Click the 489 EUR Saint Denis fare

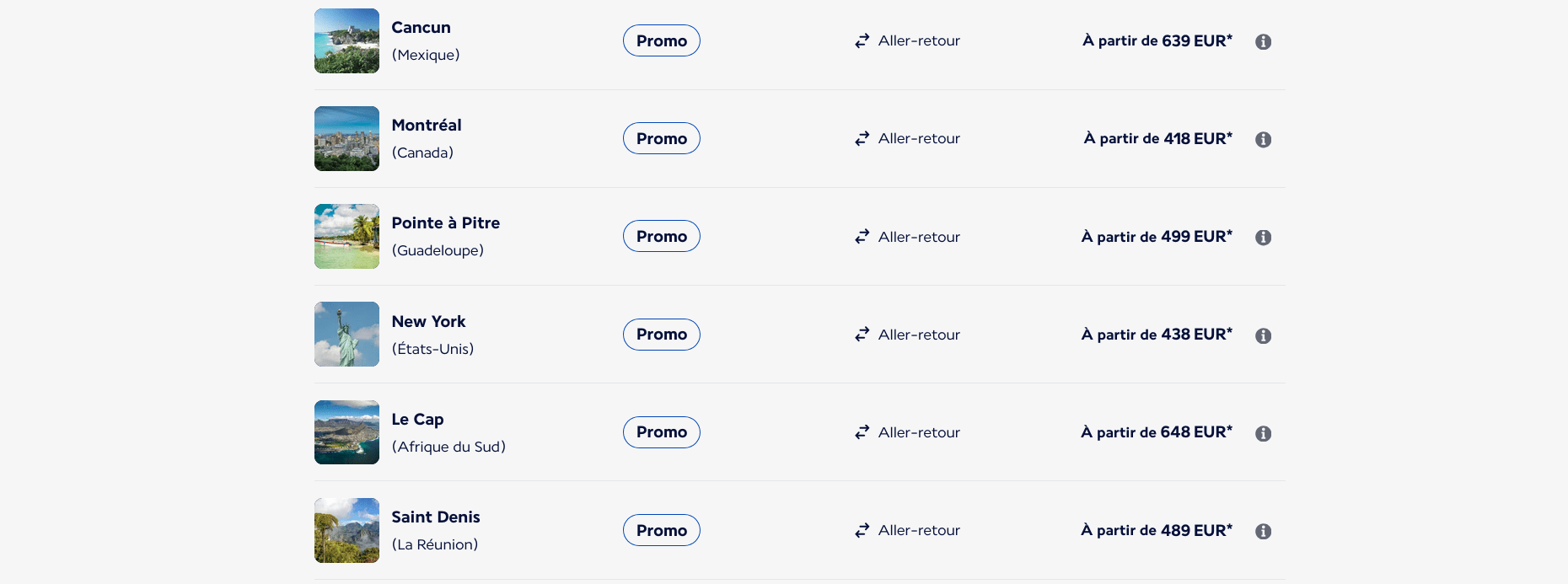pos(1157,530)
